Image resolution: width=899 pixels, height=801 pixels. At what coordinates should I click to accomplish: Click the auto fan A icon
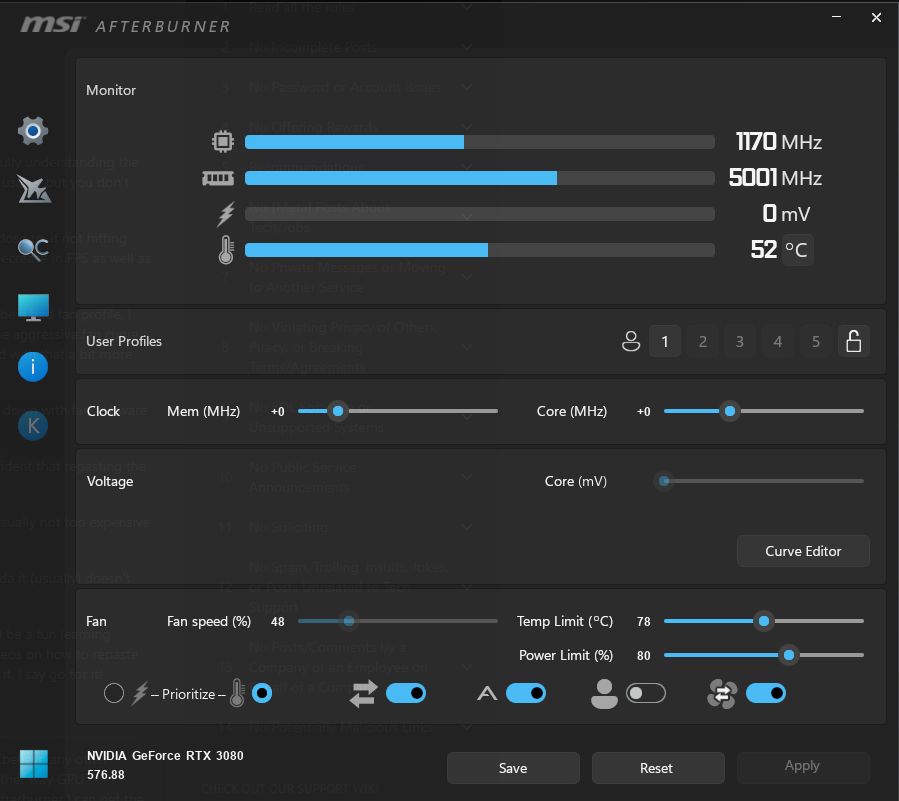(487, 694)
